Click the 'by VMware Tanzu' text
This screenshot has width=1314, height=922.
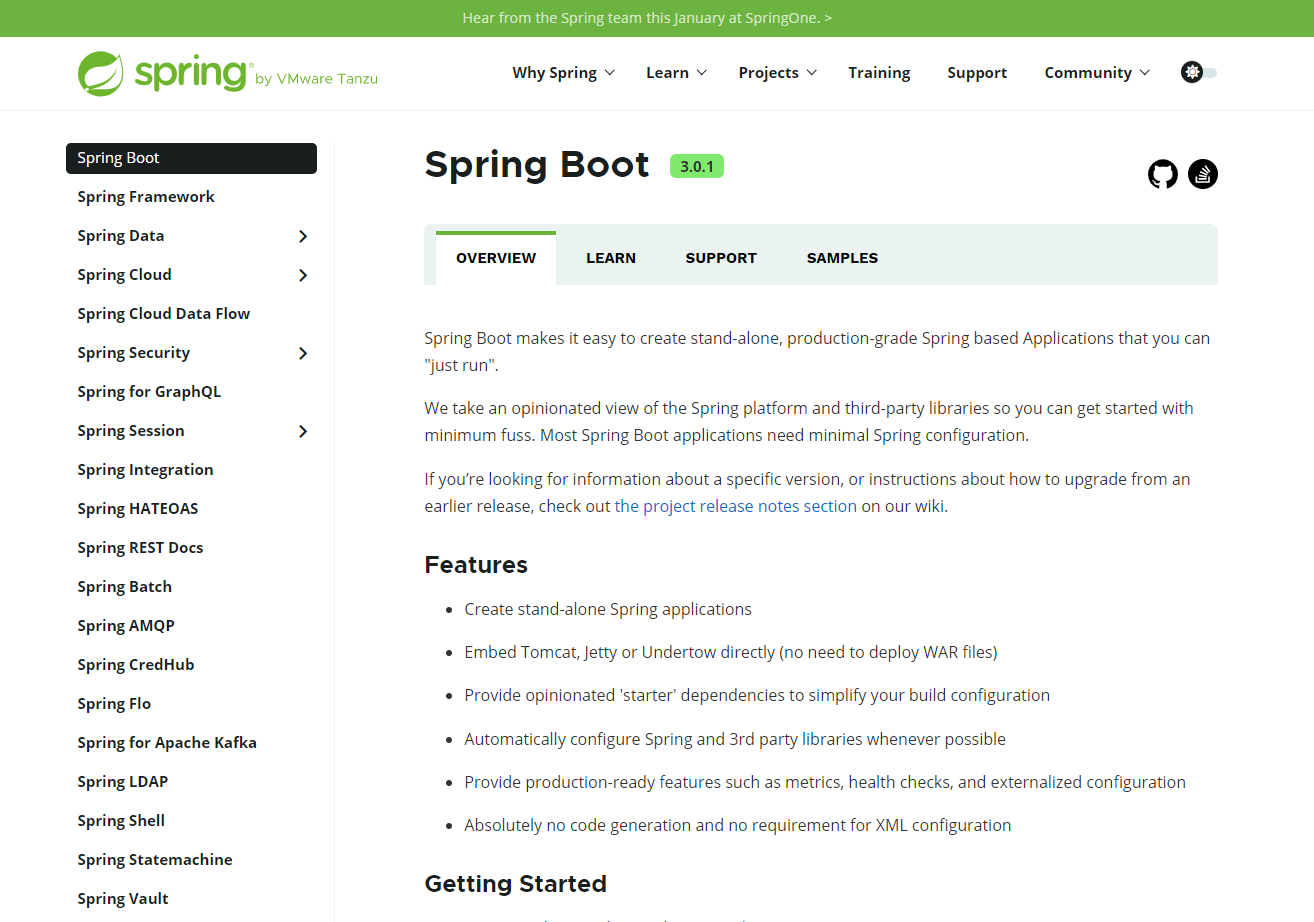317,79
